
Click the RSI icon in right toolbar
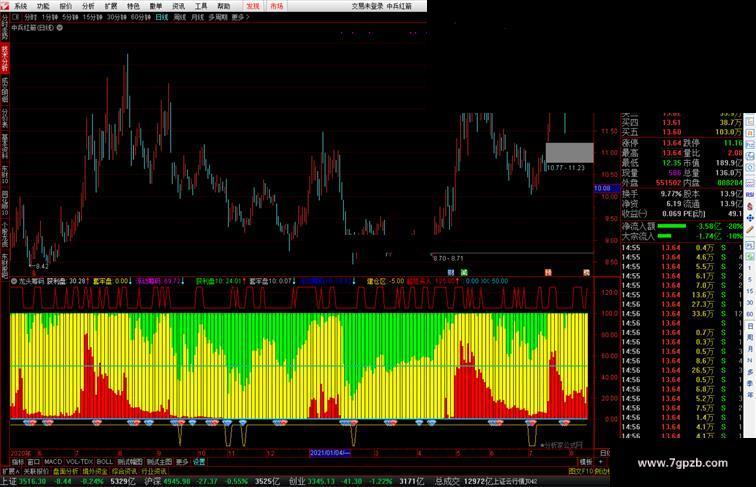(750, 194)
